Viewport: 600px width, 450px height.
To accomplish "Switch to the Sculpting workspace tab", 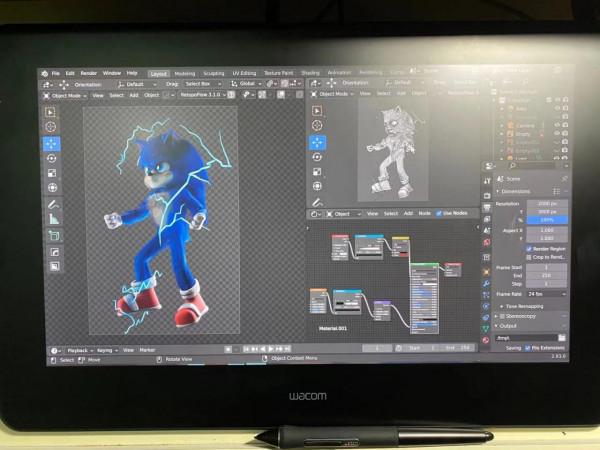I will click(x=214, y=73).
